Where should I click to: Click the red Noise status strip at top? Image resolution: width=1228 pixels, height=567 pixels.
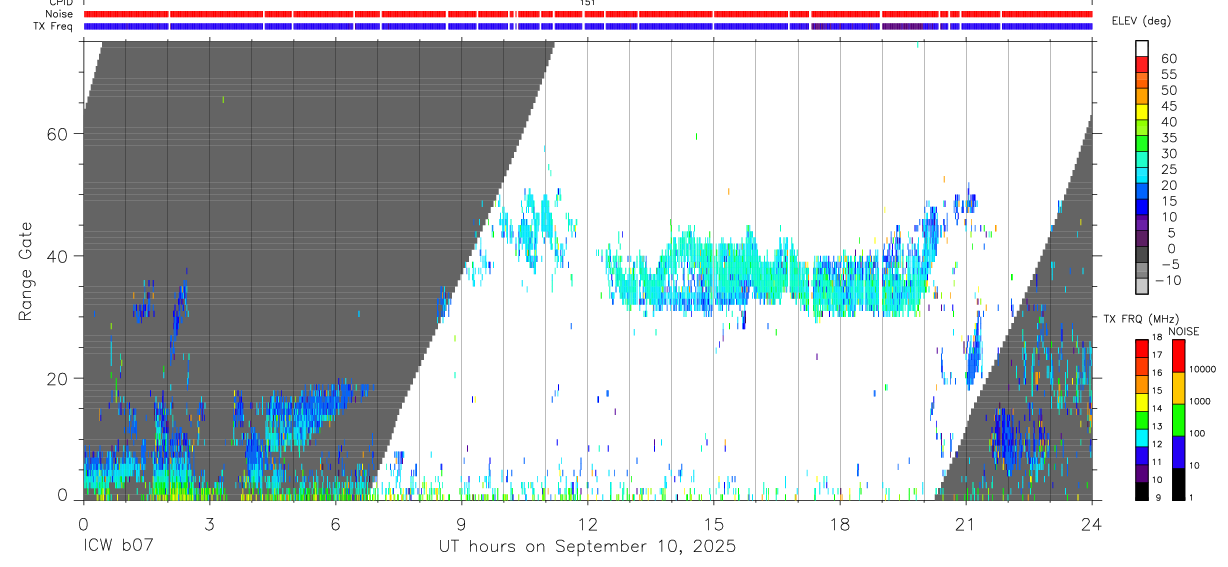587,14
